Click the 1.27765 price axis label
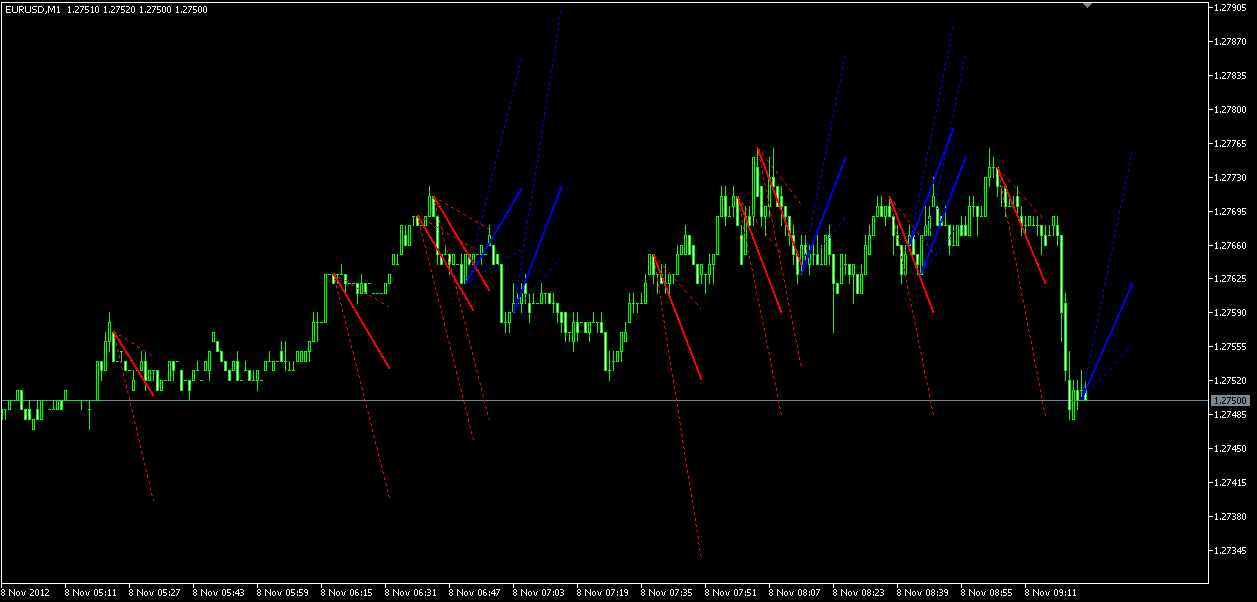 pyautogui.click(x=1230, y=144)
